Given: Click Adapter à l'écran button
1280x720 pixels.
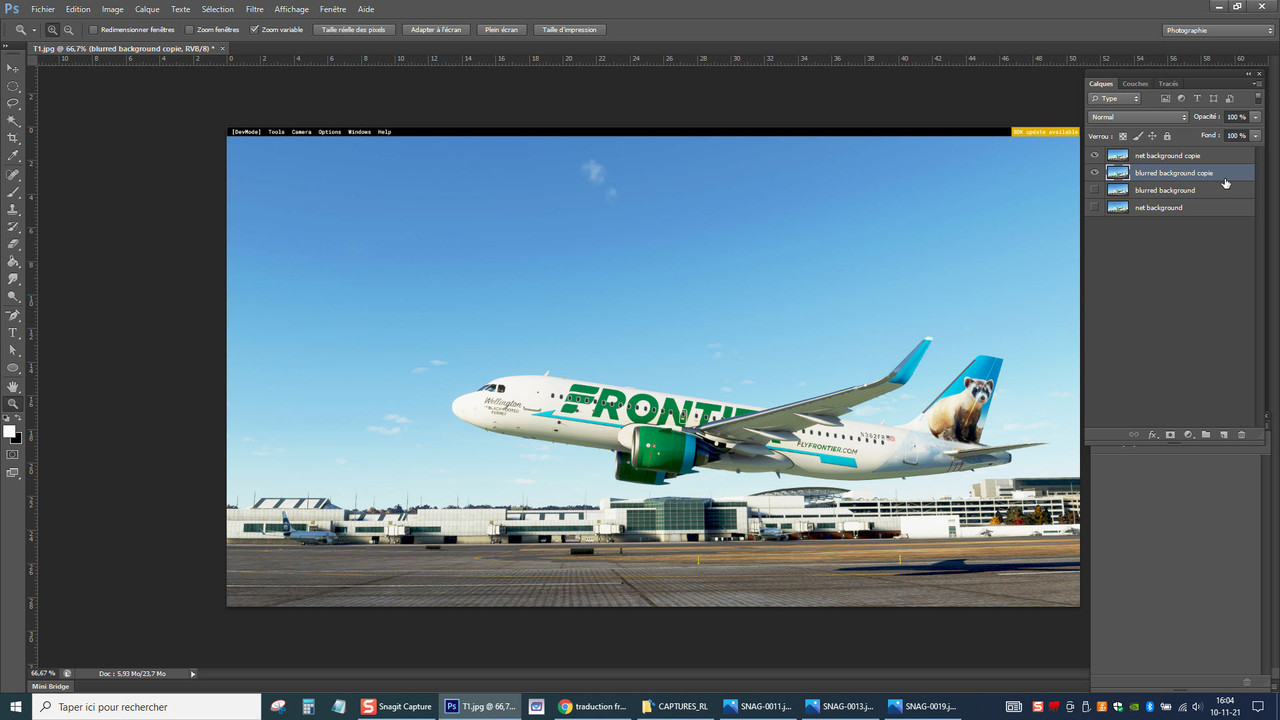Looking at the screenshot, I should (x=436, y=30).
